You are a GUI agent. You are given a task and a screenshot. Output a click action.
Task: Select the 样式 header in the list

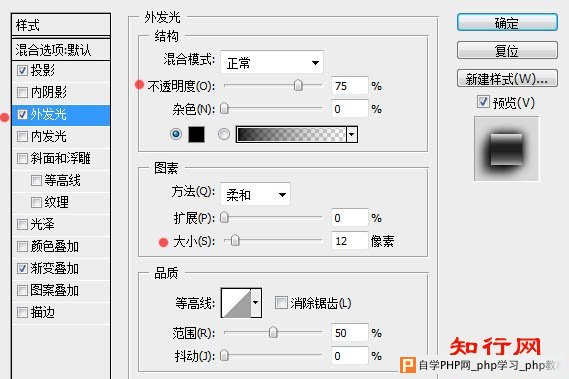click(61, 25)
